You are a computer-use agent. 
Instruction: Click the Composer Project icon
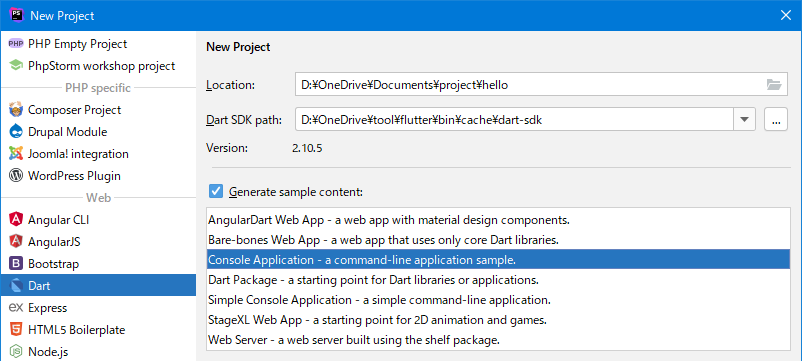point(16,110)
